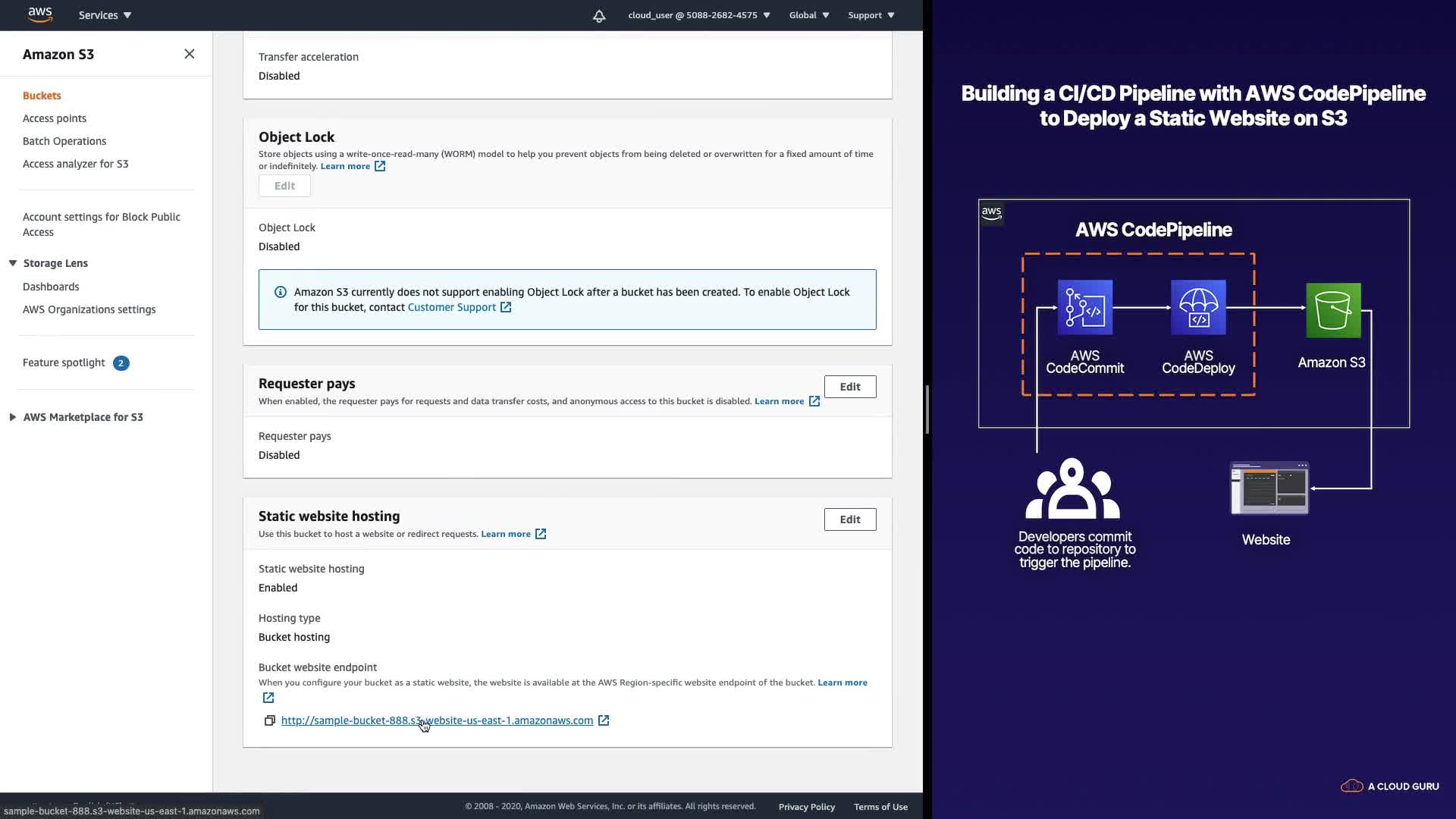
Task: Click the AWS logo home icon
Action: 40,14
